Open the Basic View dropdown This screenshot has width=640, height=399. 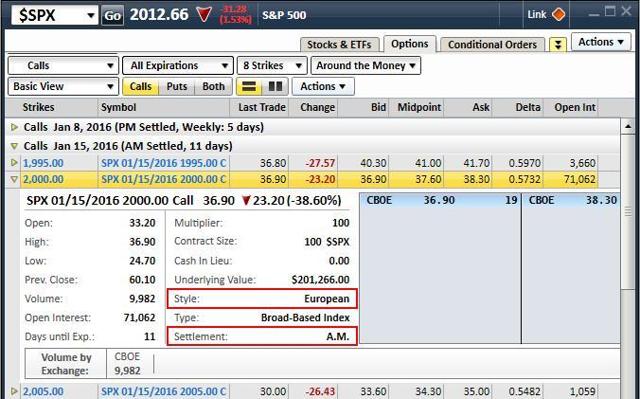coord(63,86)
